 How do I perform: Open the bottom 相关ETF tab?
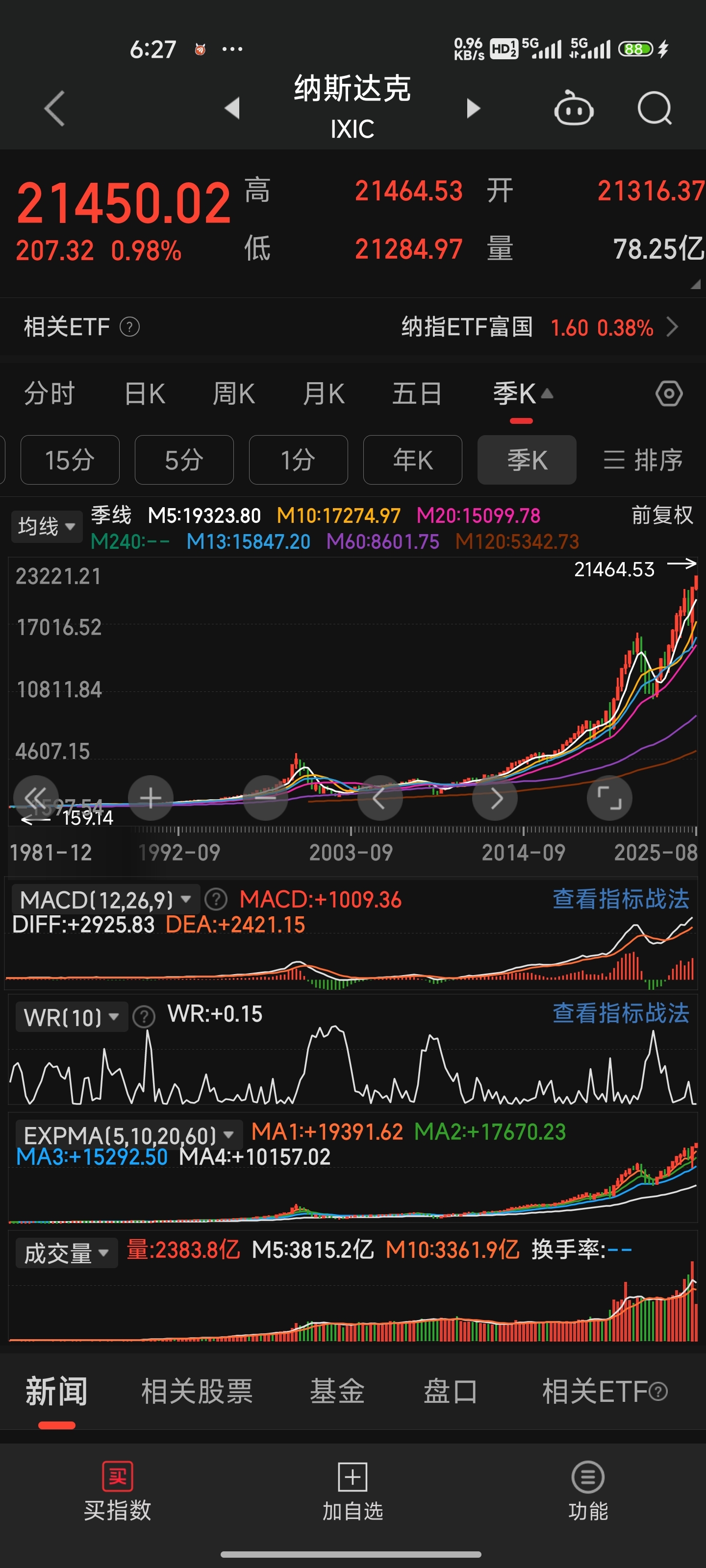tap(605, 1392)
